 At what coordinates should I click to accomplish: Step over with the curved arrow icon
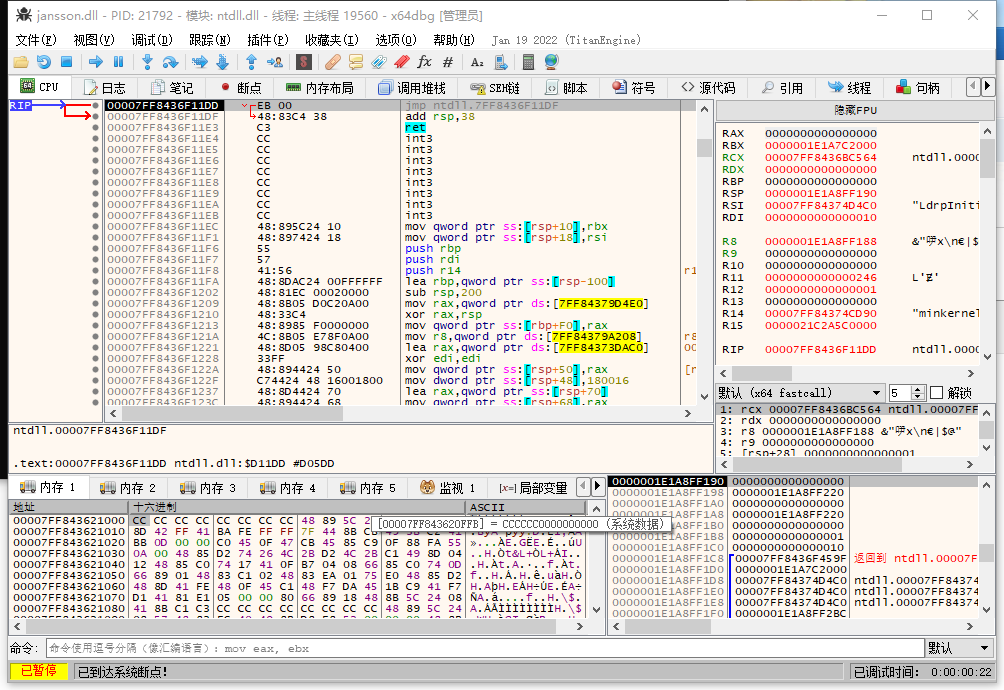pos(170,62)
